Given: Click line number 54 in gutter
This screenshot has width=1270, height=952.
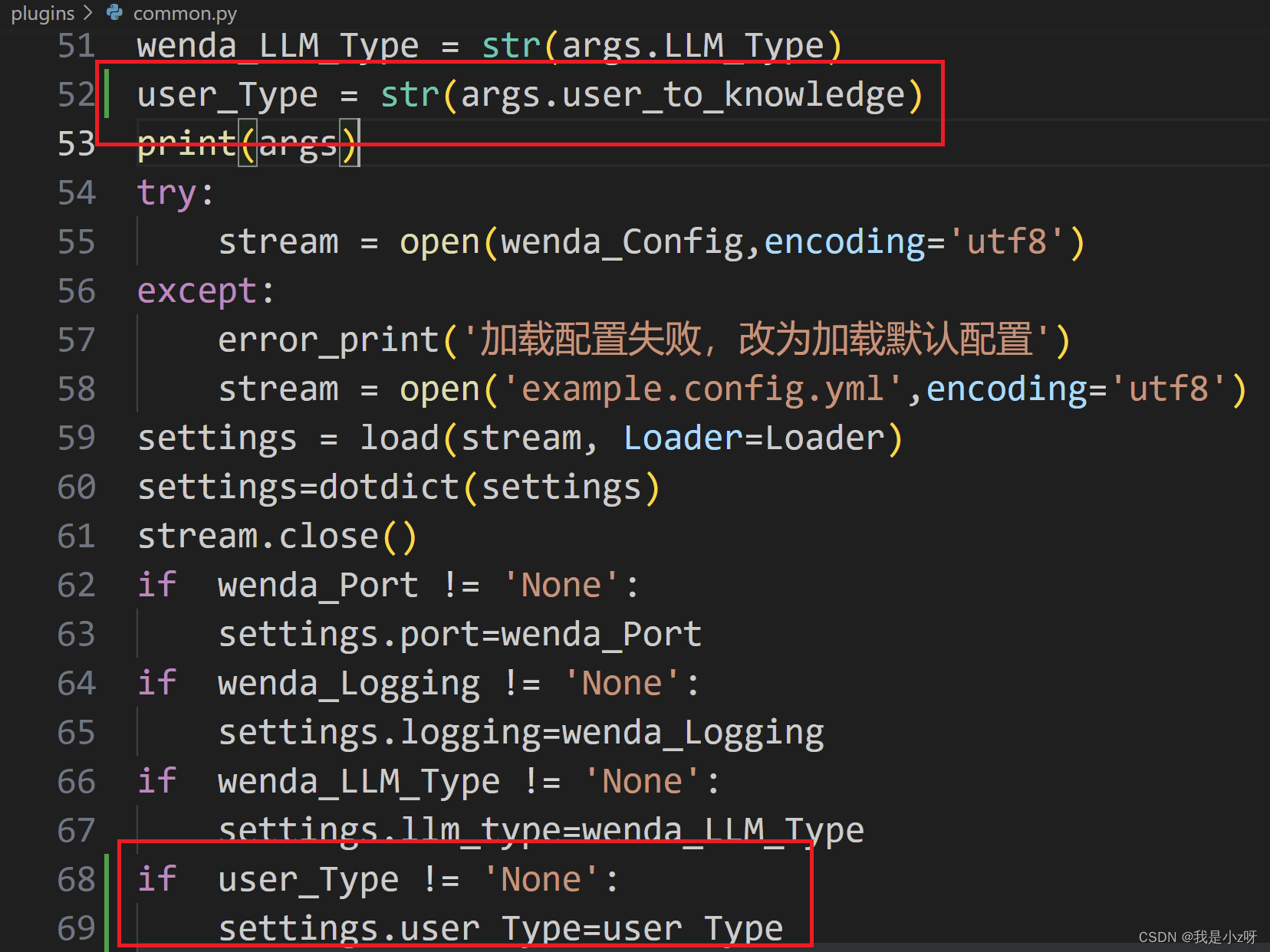Looking at the screenshot, I should (x=77, y=193).
